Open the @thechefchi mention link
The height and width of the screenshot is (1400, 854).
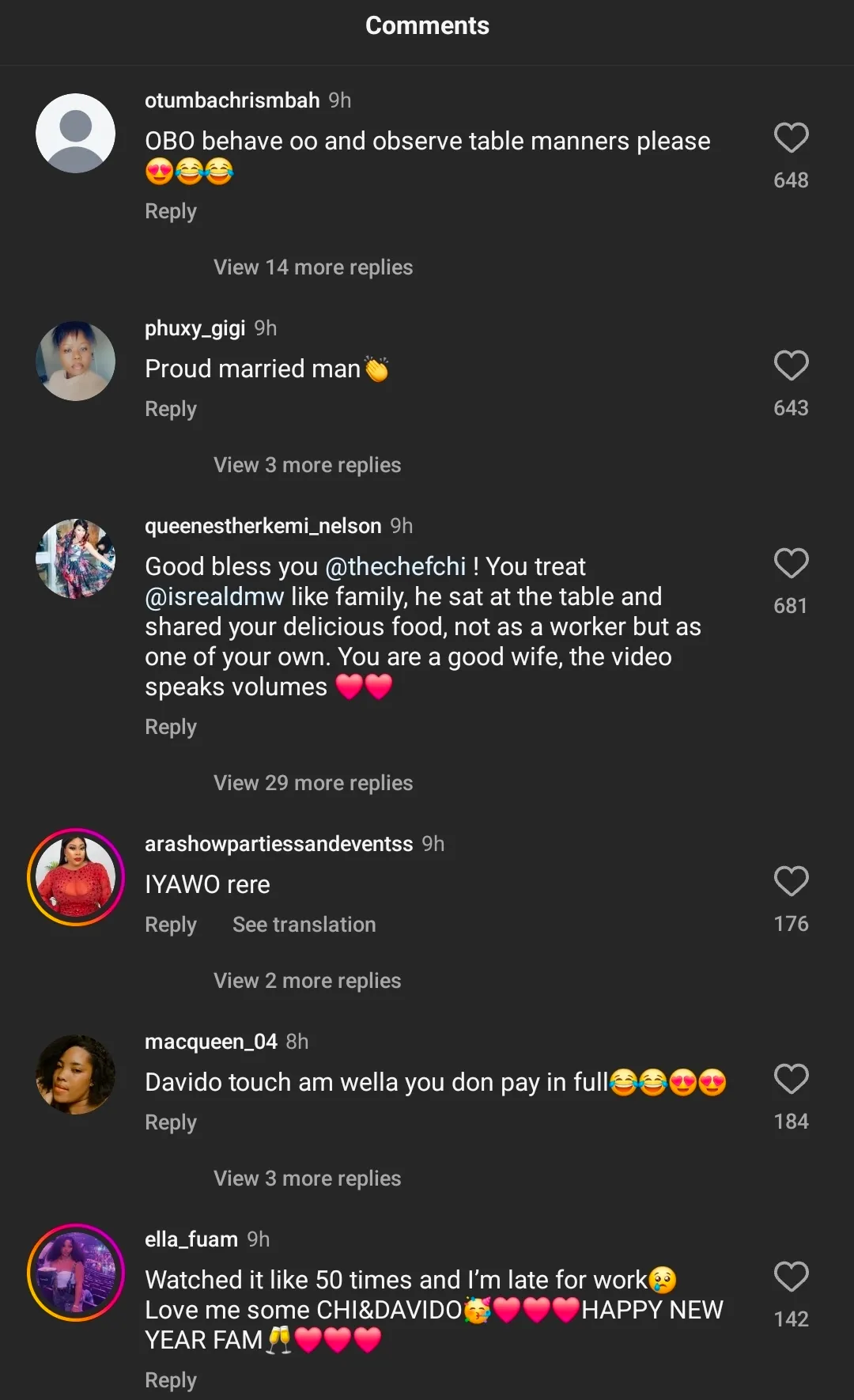coord(395,566)
